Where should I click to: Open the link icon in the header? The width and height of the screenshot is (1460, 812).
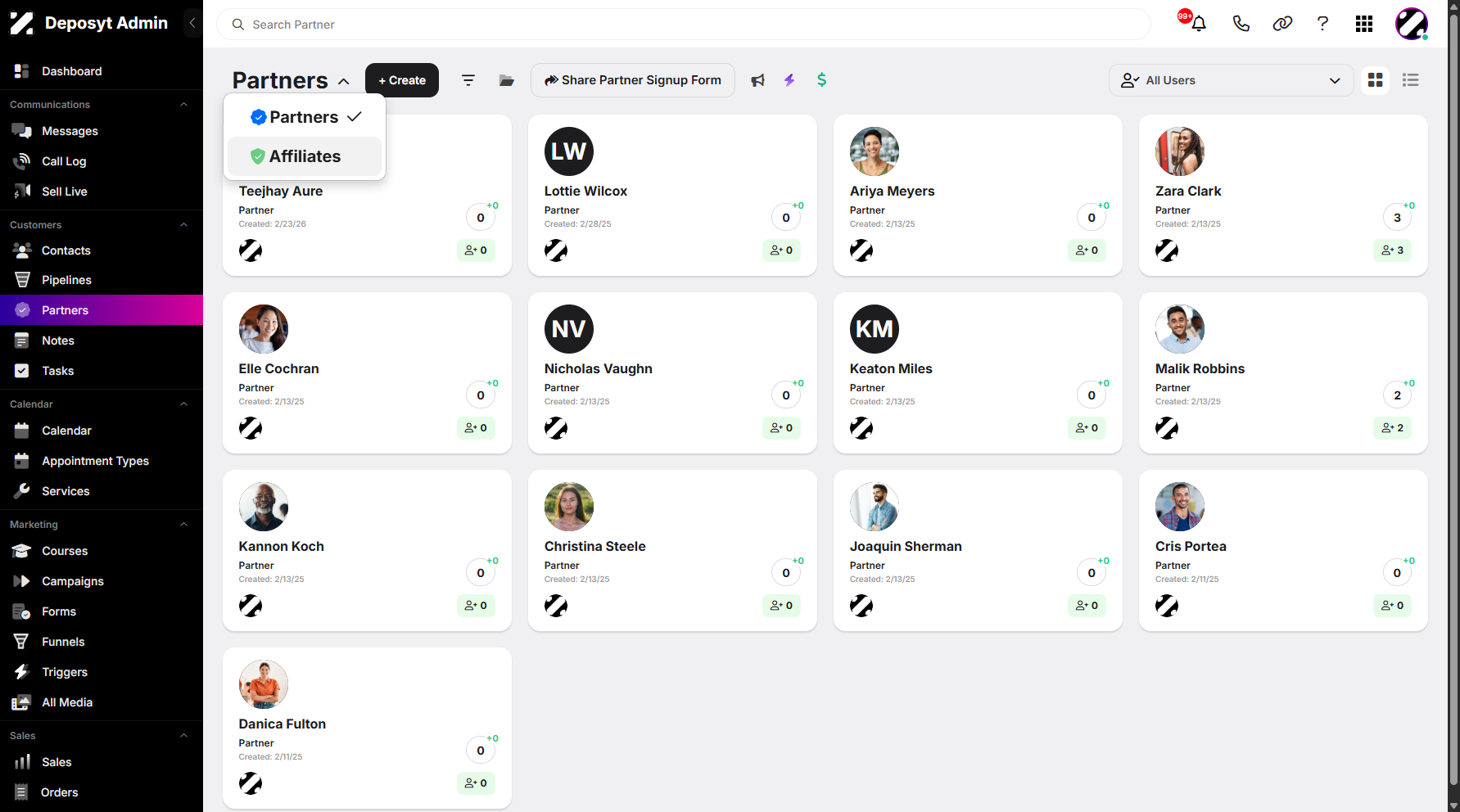coord(1282,24)
